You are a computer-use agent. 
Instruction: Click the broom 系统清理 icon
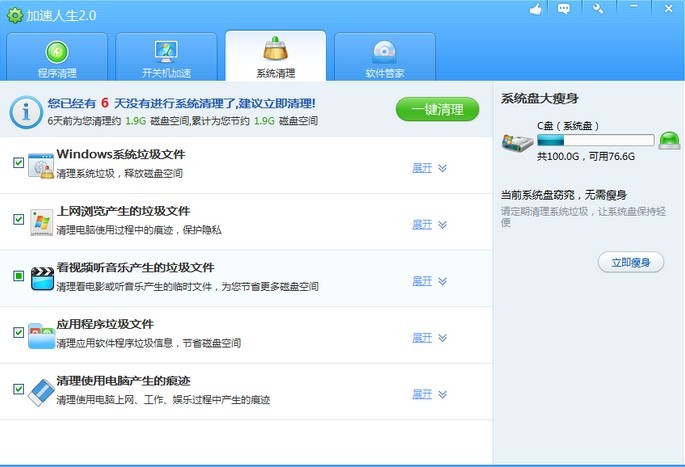(275, 49)
